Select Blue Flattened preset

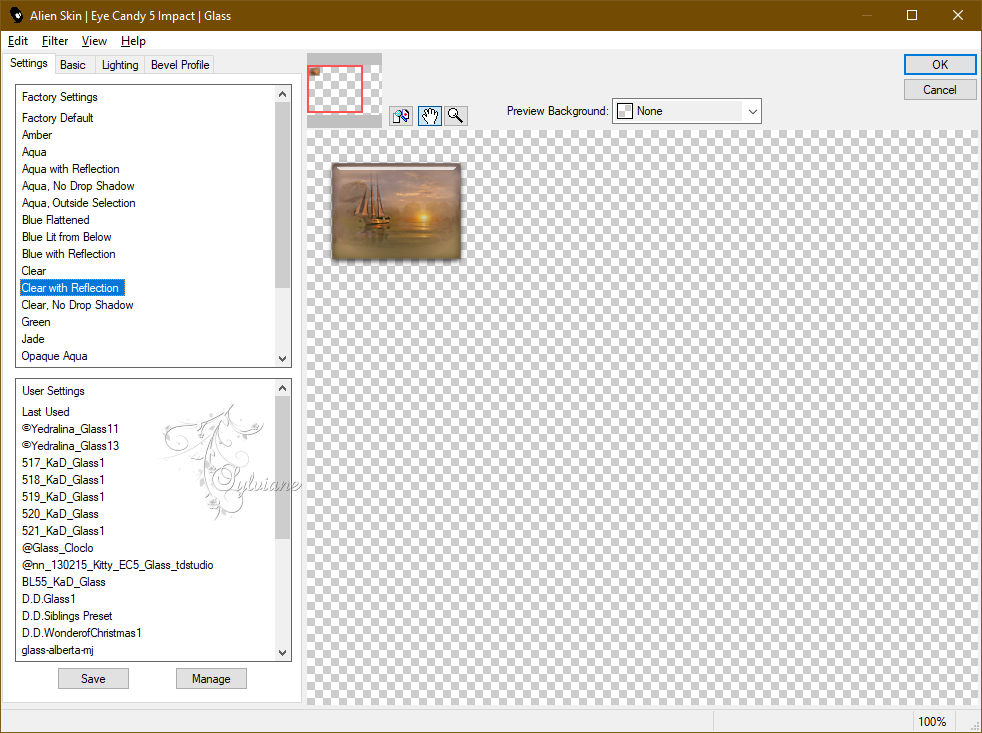tap(56, 219)
